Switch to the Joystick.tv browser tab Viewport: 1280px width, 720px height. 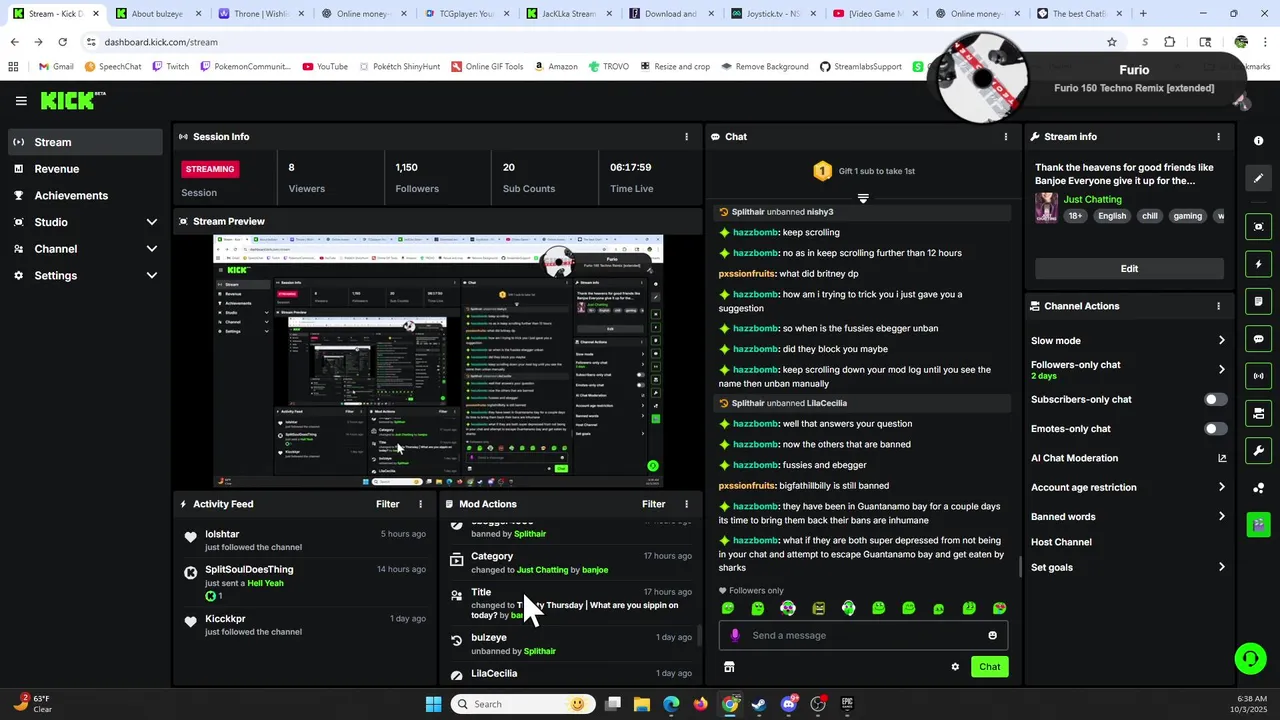(x=773, y=14)
